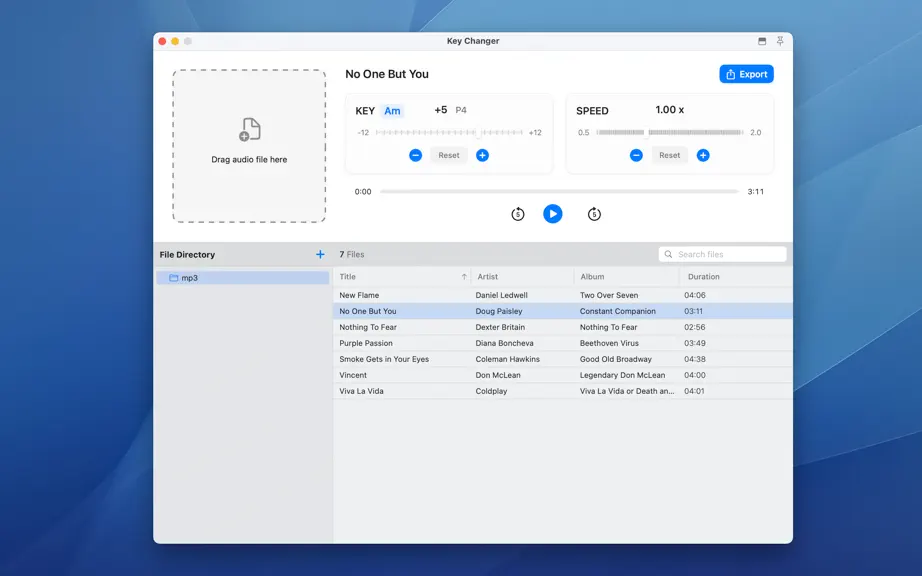The height and width of the screenshot is (576, 922).
Task: Increase the playback speed
Action: [x=703, y=155]
